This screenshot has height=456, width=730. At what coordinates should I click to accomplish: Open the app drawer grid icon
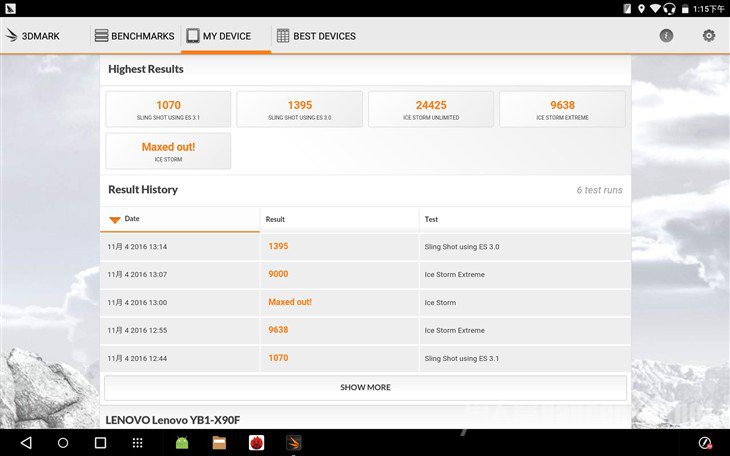[x=137, y=442]
